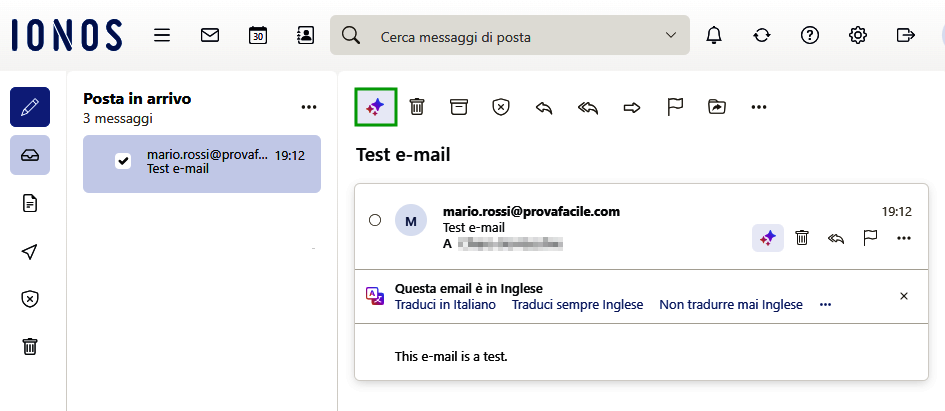Expand the search options dropdown arrow

point(671,36)
